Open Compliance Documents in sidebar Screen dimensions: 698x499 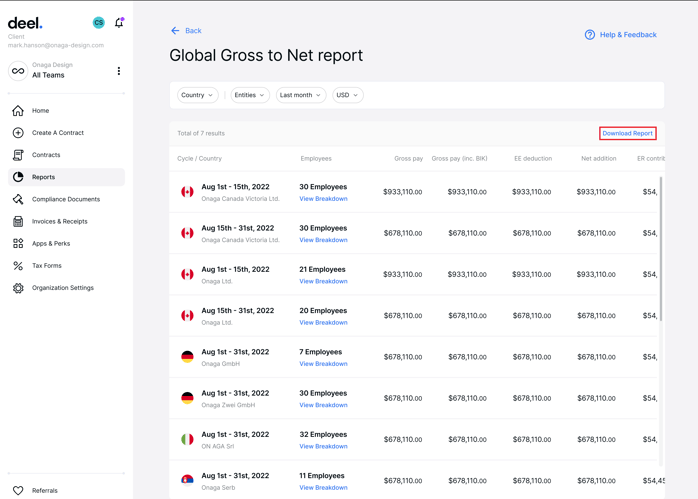point(66,199)
